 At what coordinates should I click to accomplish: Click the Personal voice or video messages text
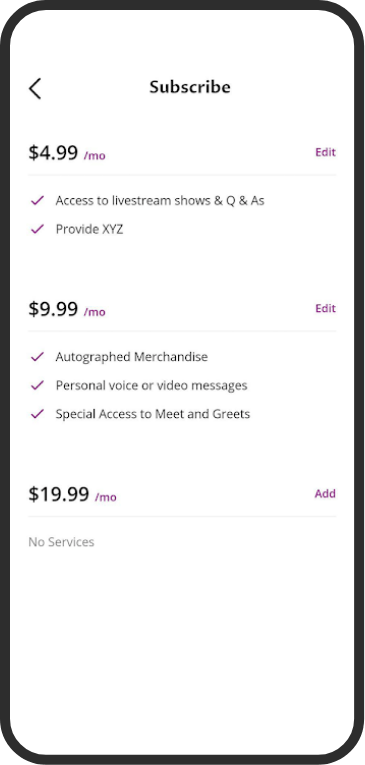[151, 385]
